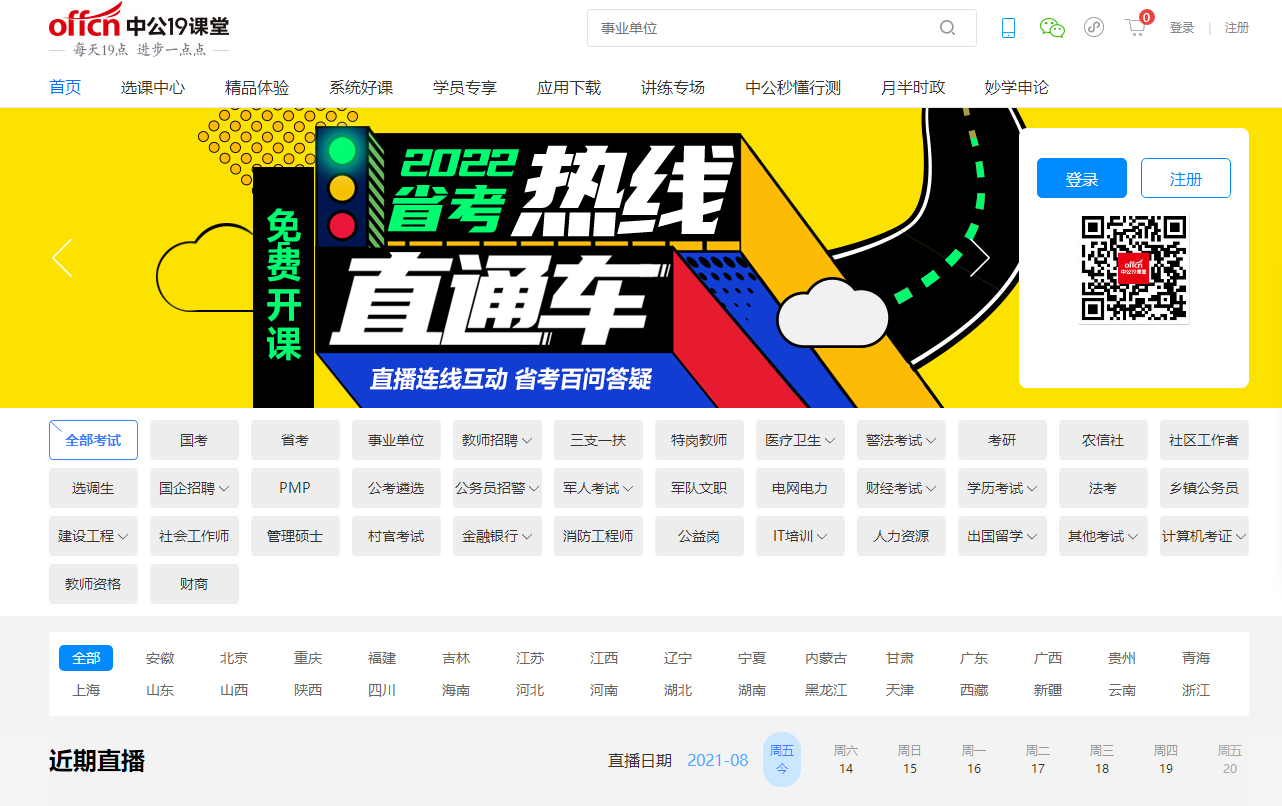This screenshot has height=806, width=1282.
Task: Filter by region 浙江
Action: (x=1196, y=690)
